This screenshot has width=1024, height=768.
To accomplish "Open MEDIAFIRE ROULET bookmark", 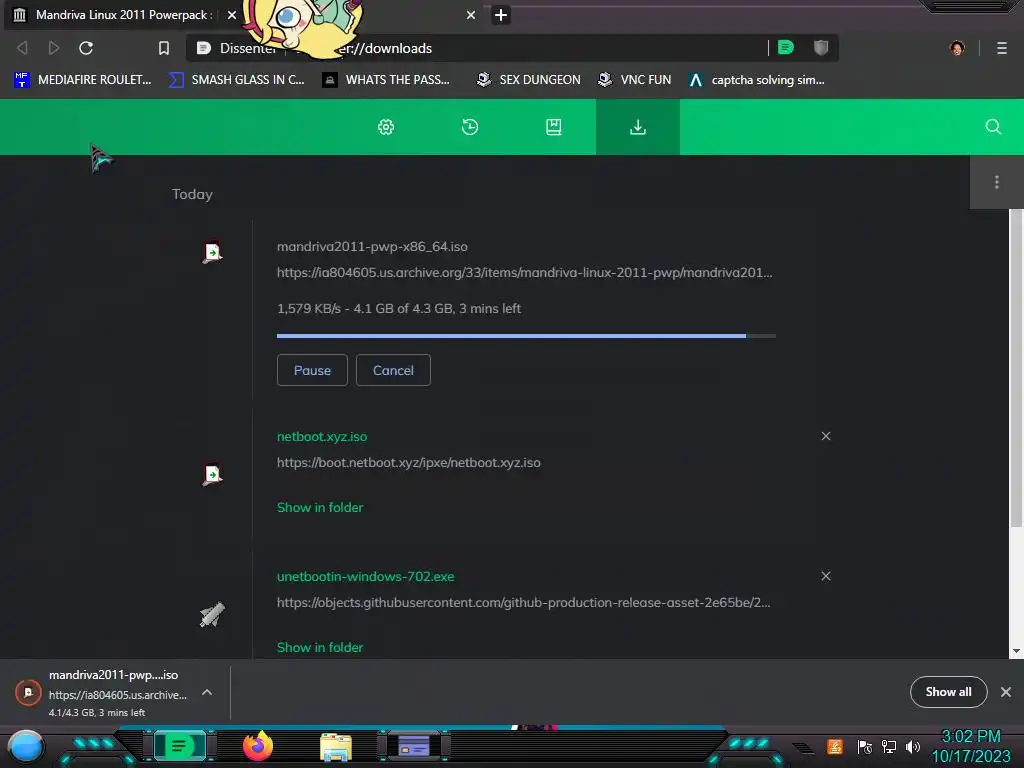I will coord(83,80).
